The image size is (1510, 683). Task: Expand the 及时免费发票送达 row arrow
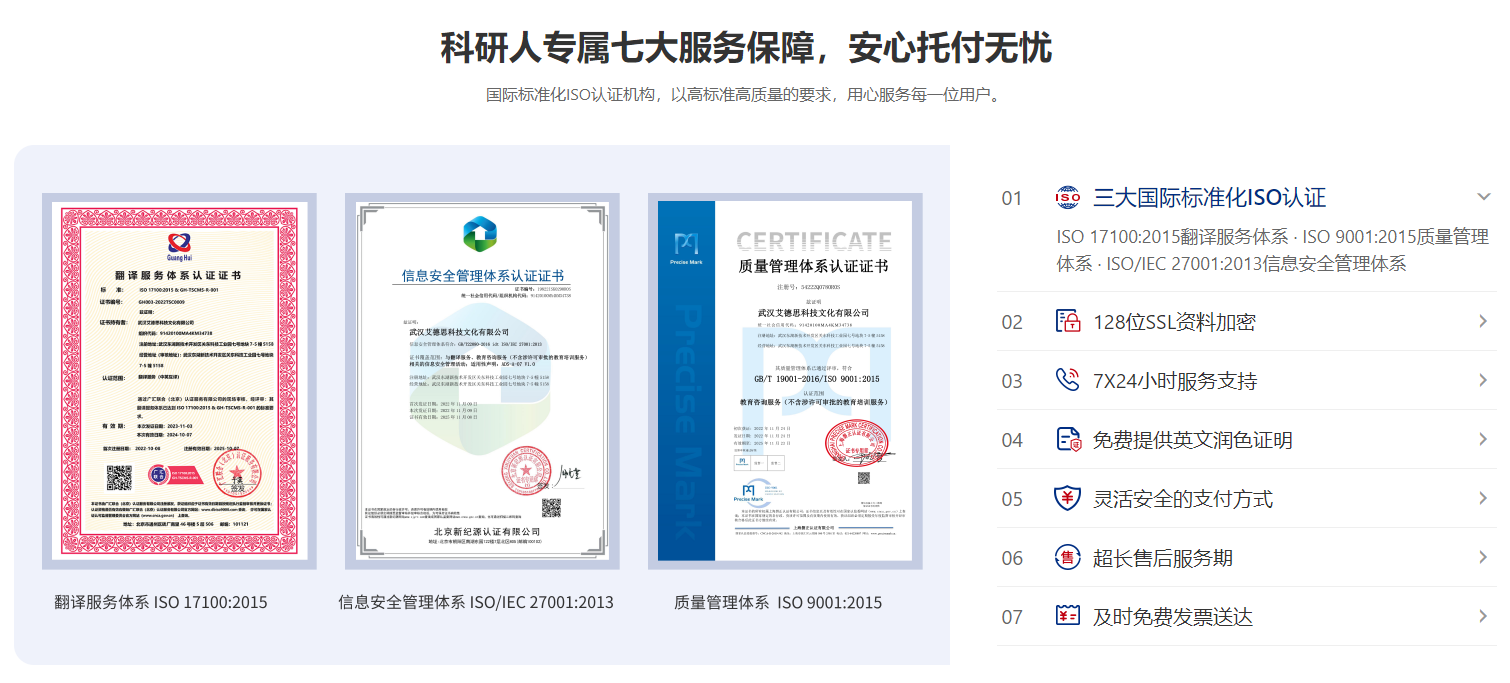click(x=1484, y=616)
